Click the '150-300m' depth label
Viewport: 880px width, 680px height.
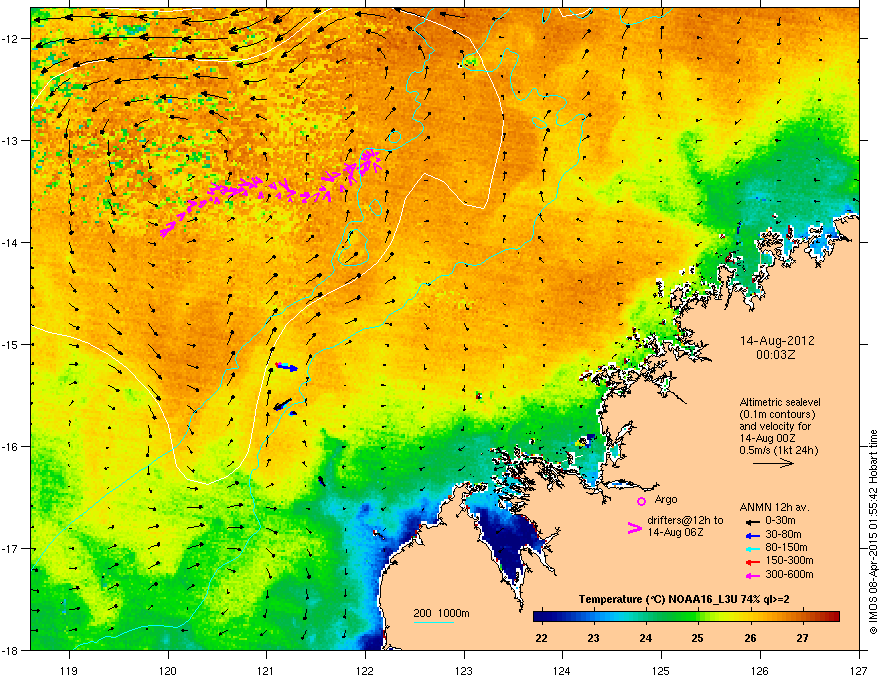tap(789, 560)
